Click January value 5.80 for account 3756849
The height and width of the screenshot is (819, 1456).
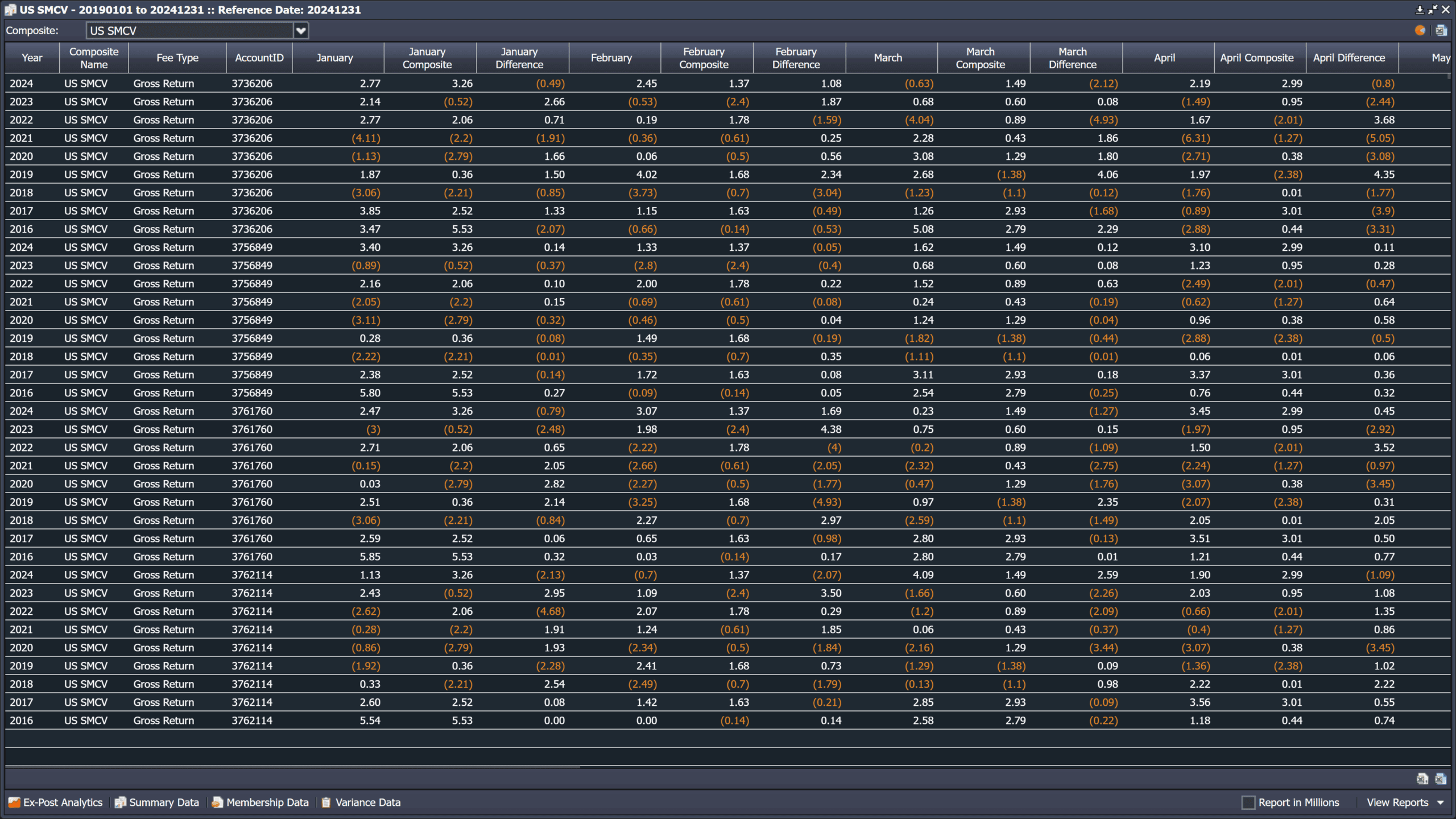coord(370,393)
